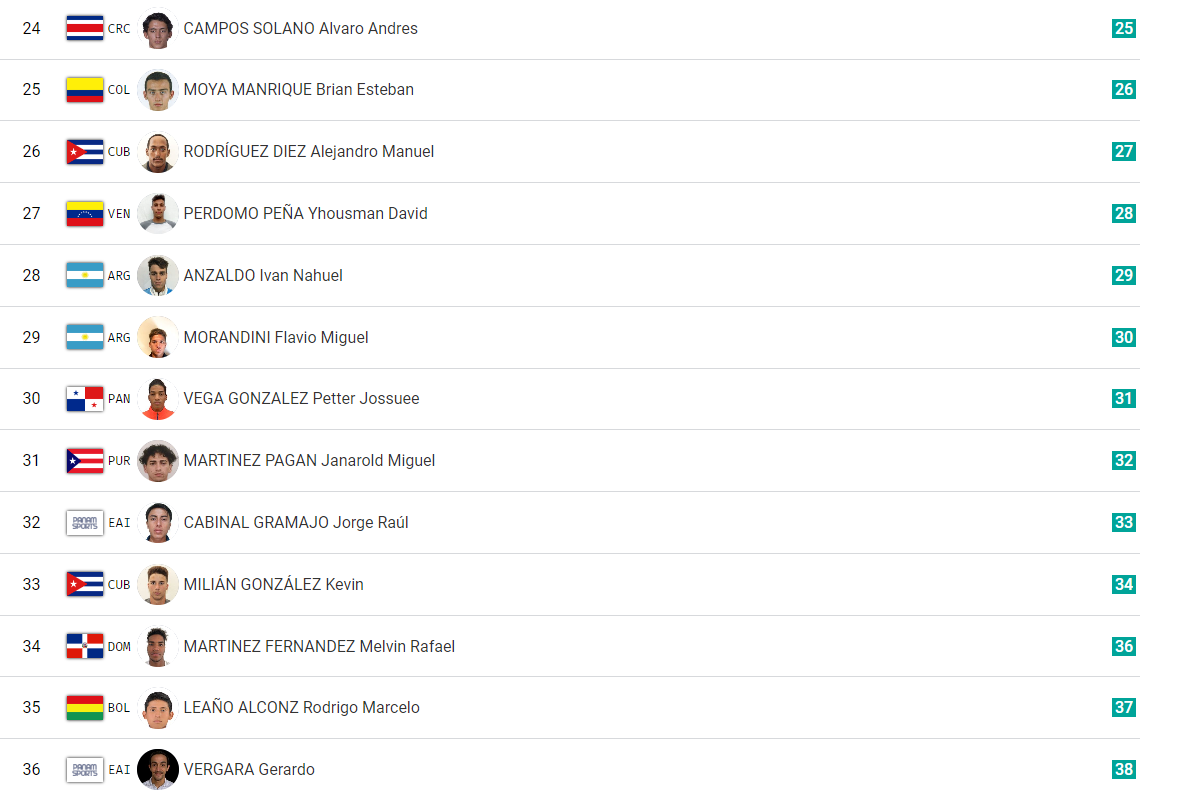Click the Costa Rica flag icon
The height and width of the screenshot is (797, 1179).
coord(84,28)
